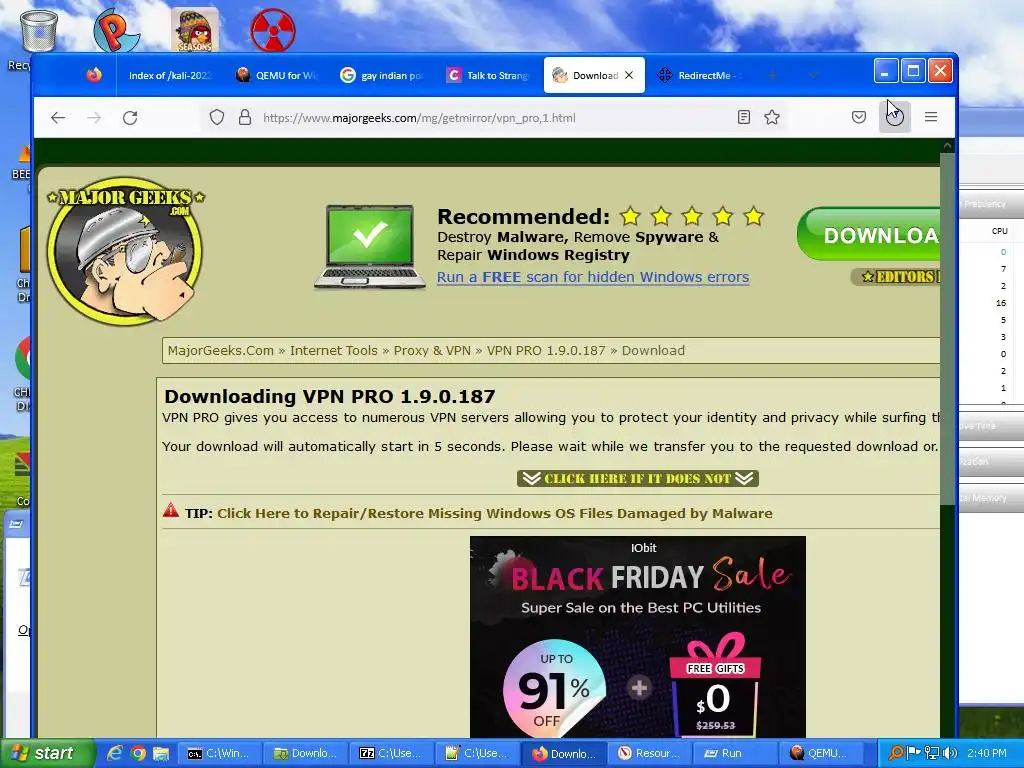Open the Repair/Restore Missing Windows OS Files tip
The height and width of the screenshot is (768, 1024).
(494, 513)
